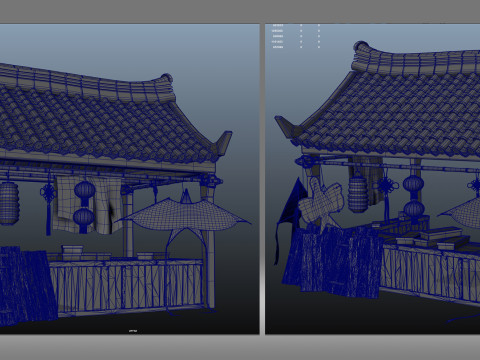Select the butterfly-shaped kite in right viewport
Image resolution: width=480 pixels, height=360 pixels.
point(321,204)
